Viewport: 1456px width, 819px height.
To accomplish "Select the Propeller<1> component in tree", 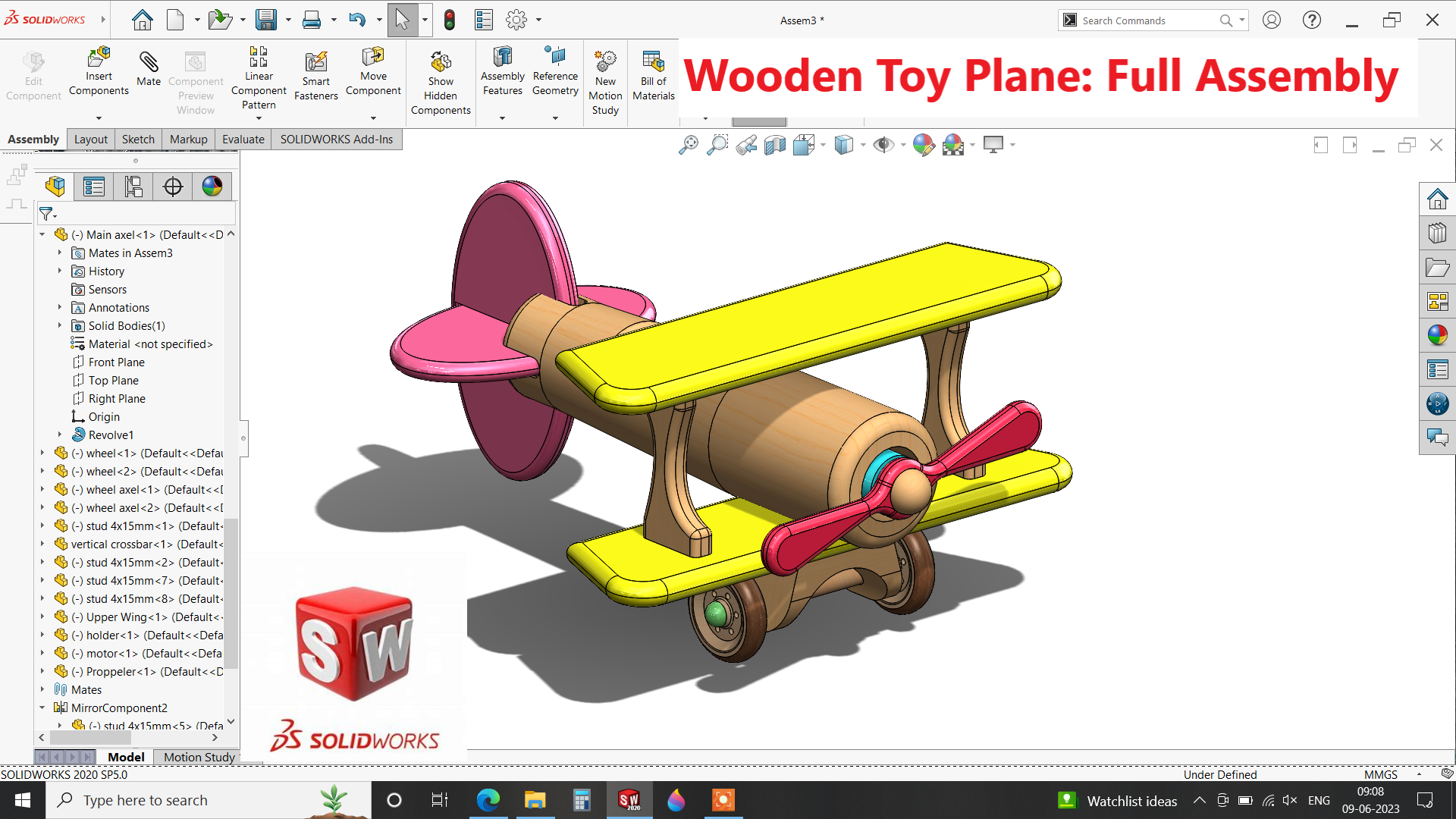I will [x=121, y=671].
